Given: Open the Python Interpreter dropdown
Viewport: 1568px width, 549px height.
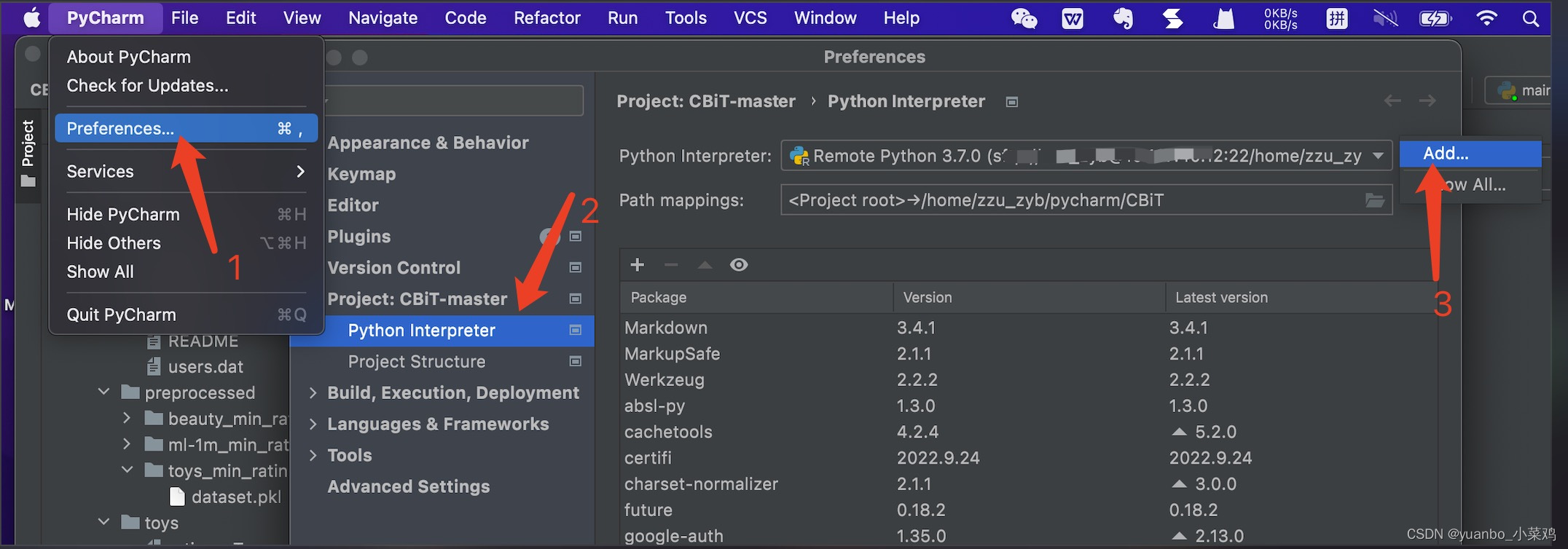Looking at the screenshot, I should [1086, 156].
